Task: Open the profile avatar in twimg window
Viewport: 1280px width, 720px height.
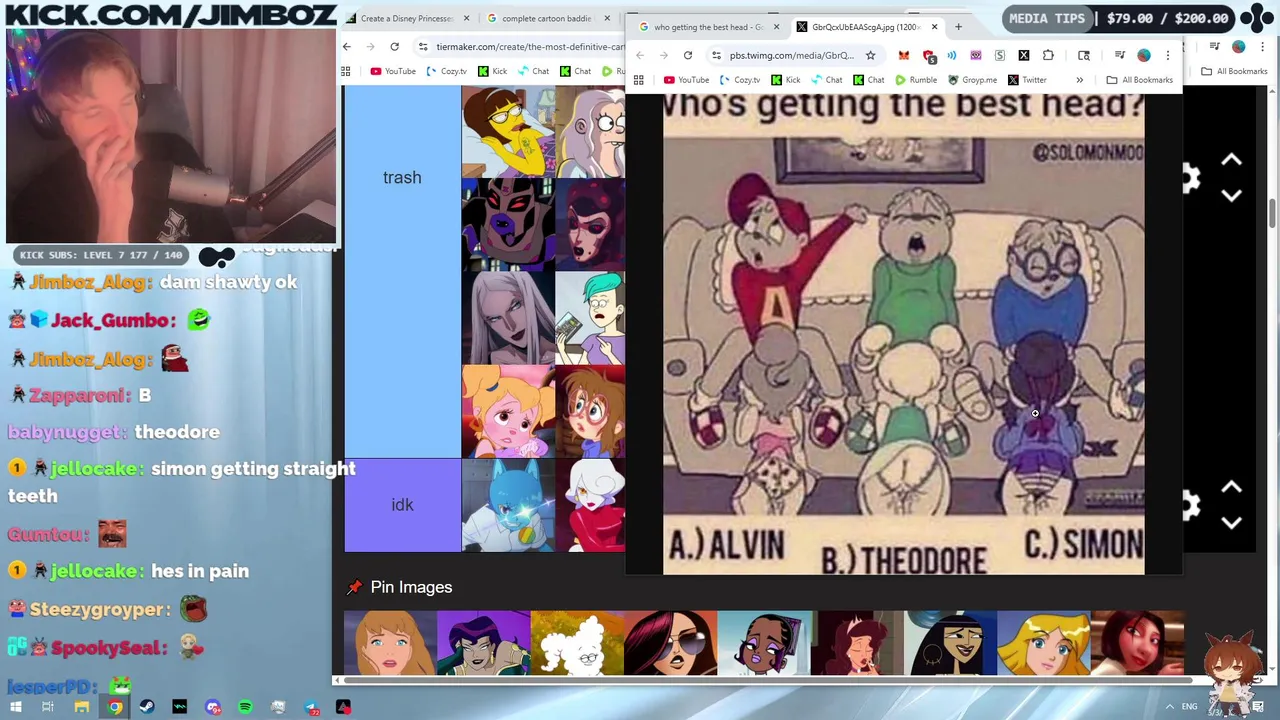Action: tap(1144, 55)
